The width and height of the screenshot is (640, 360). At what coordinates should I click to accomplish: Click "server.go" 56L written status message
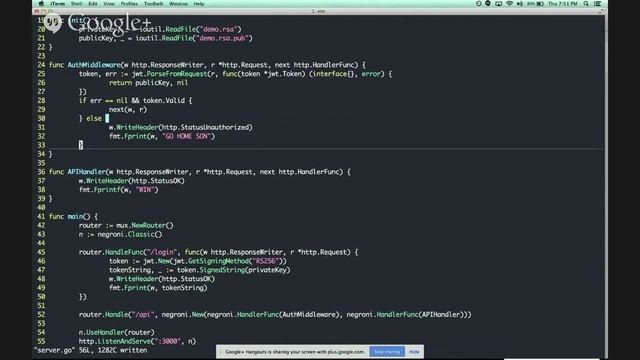[91, 351]
